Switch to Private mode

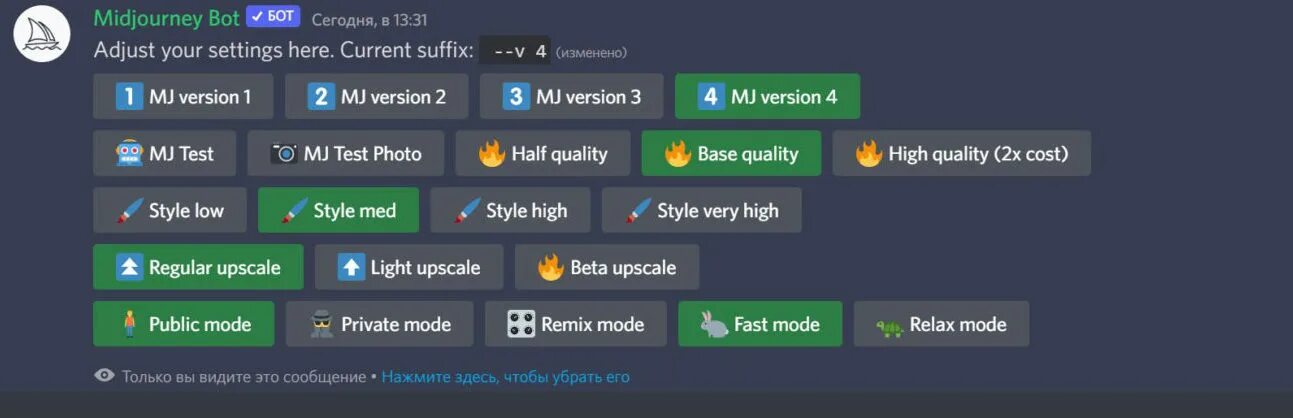coord(379,324)
